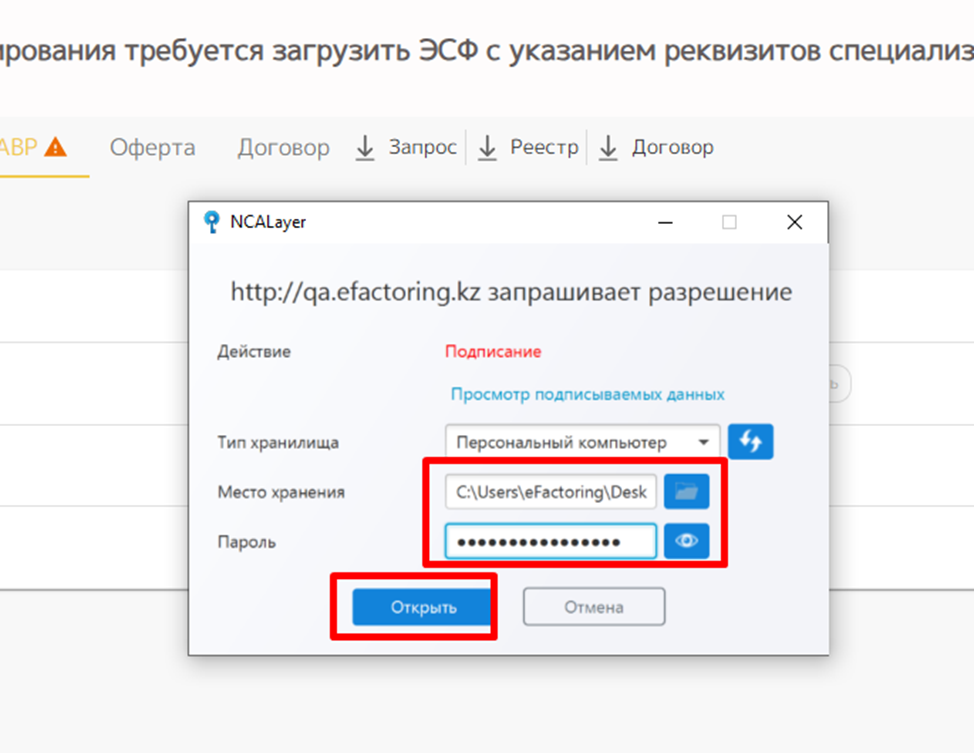Expand the Тип хранилища dropdown
The image size is (974, 753).
click(582, 442)
